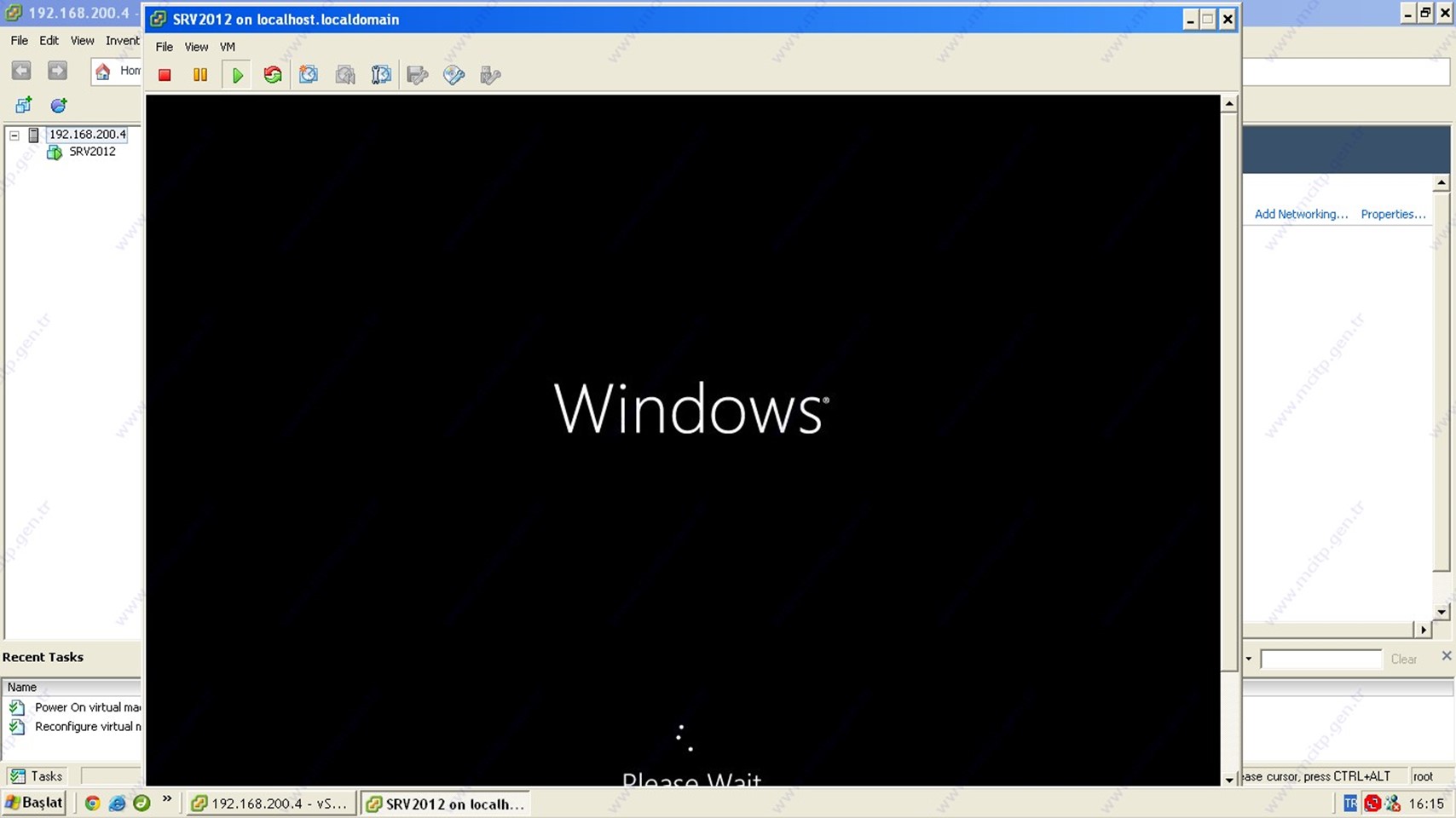Image resolution: width=1456 pixels, height=818 pixels.
Task: Connect USB device toolbar icon
Action: coord(490,75)
